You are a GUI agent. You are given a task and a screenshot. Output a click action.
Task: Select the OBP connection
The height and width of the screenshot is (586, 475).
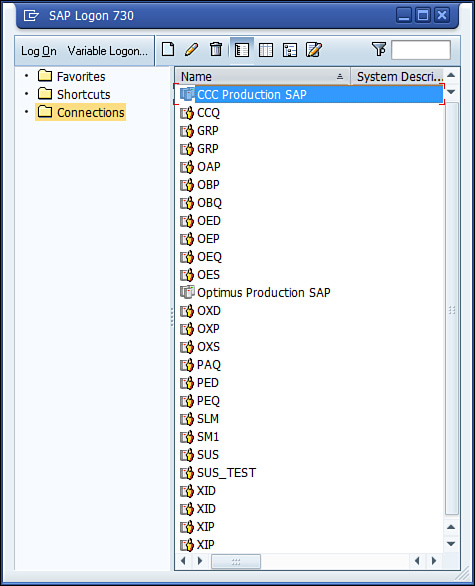(208, 185)
